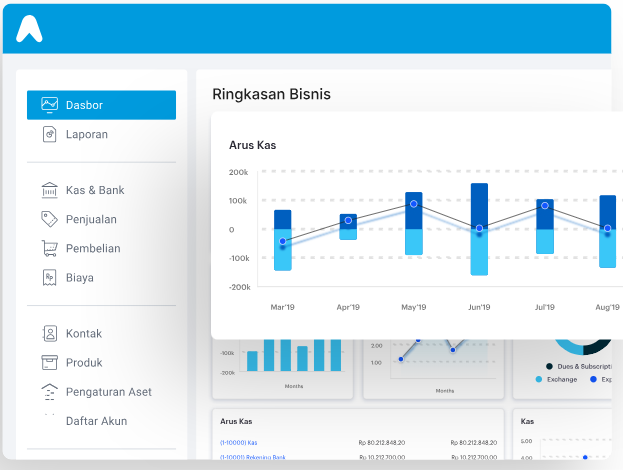Go to Daftar Akun menu item
The height and width of the screenshot is (470, 623).
(x=97, y=421)
